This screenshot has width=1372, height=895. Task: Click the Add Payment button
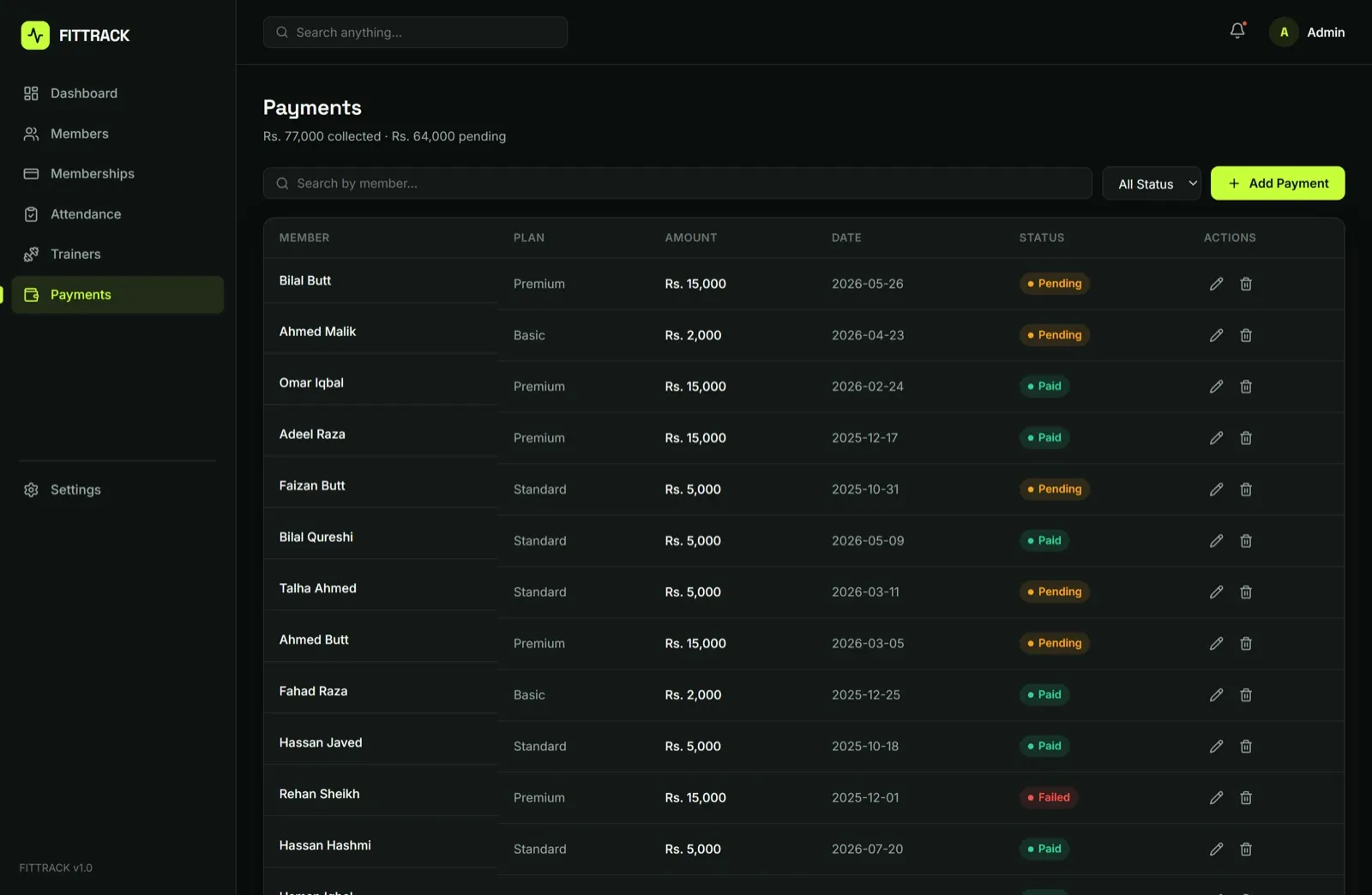[x=1278, y=183]
